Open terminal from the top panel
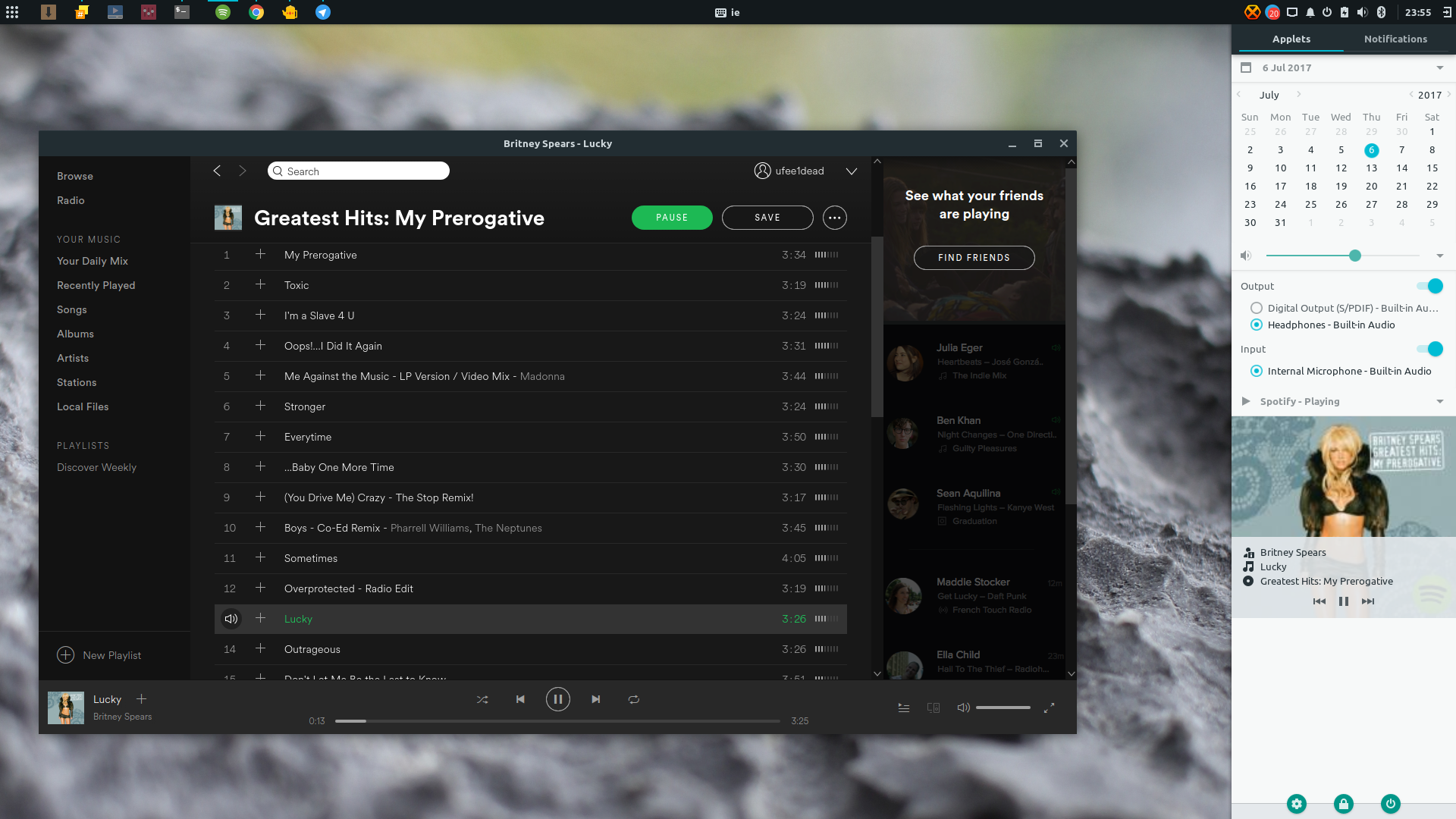Viewport: 1456px width, 819px height. pos(182,12)
